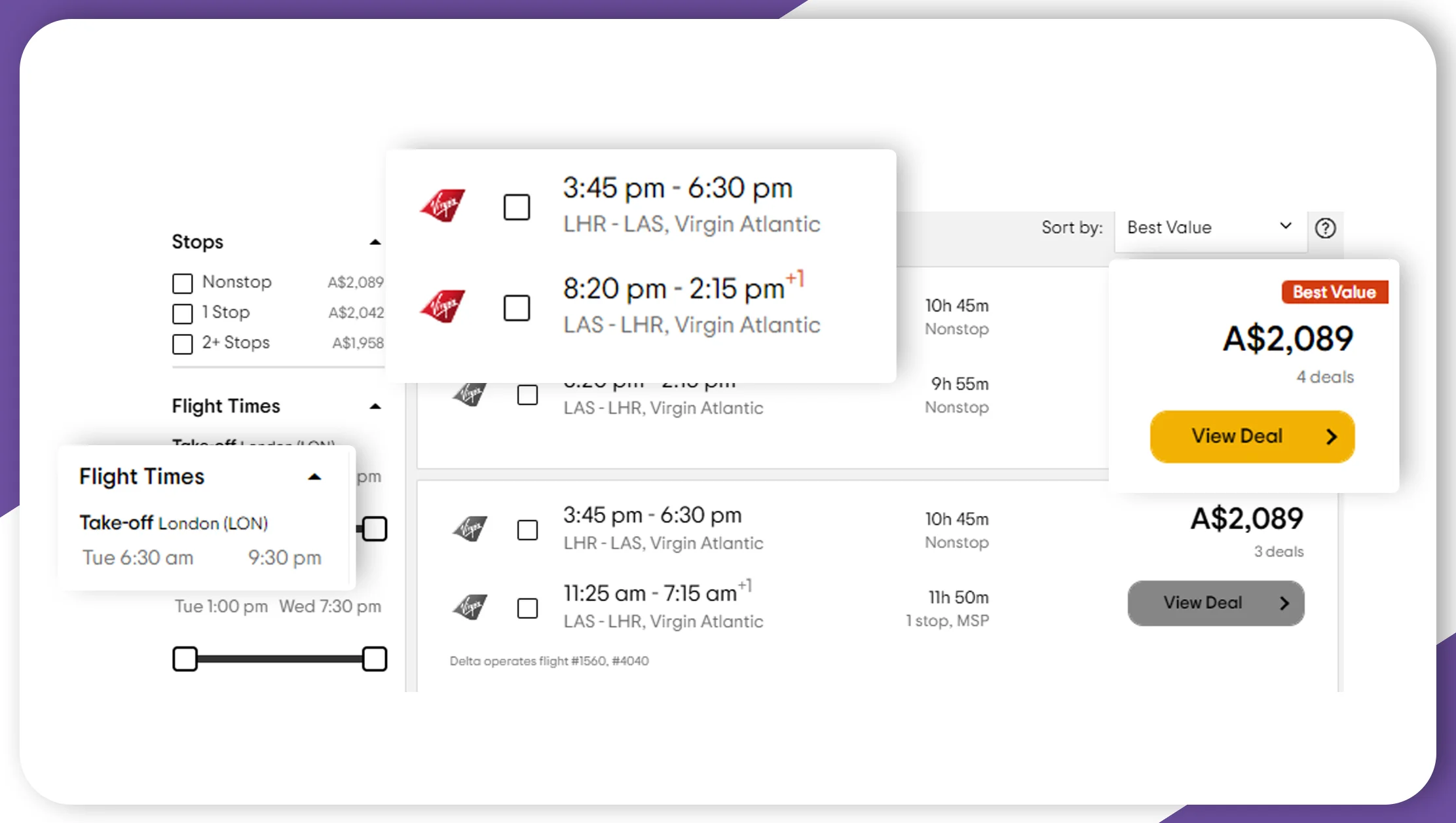Tick the checkbox next to the 11:25 am LAS-LHR flight

click(x=528, y=608)
